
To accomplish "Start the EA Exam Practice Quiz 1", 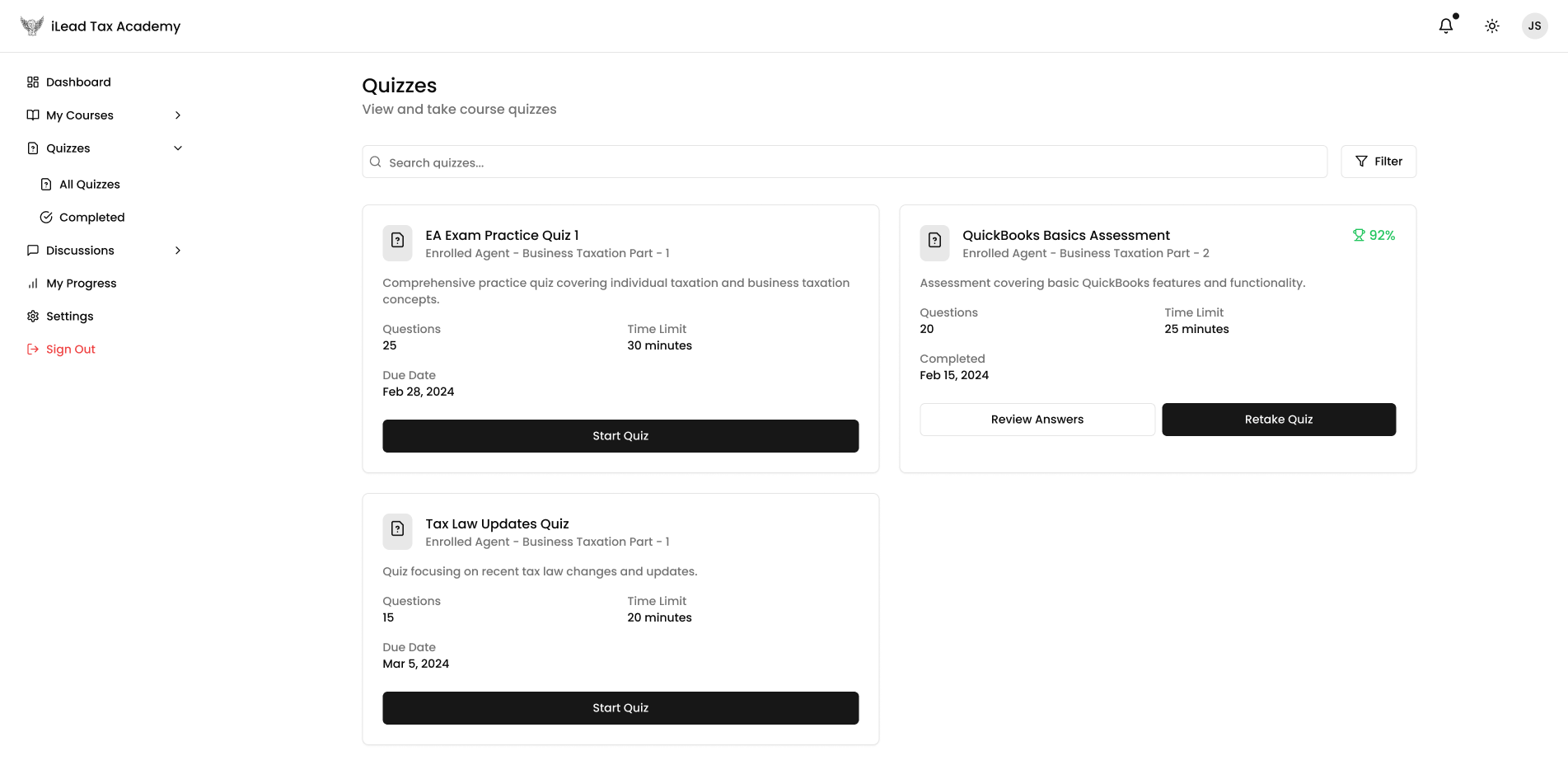I will click(620, 436).
